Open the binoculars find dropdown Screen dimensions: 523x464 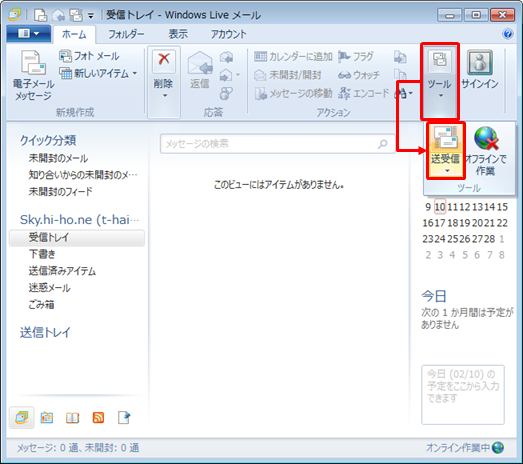click(404, 94)
